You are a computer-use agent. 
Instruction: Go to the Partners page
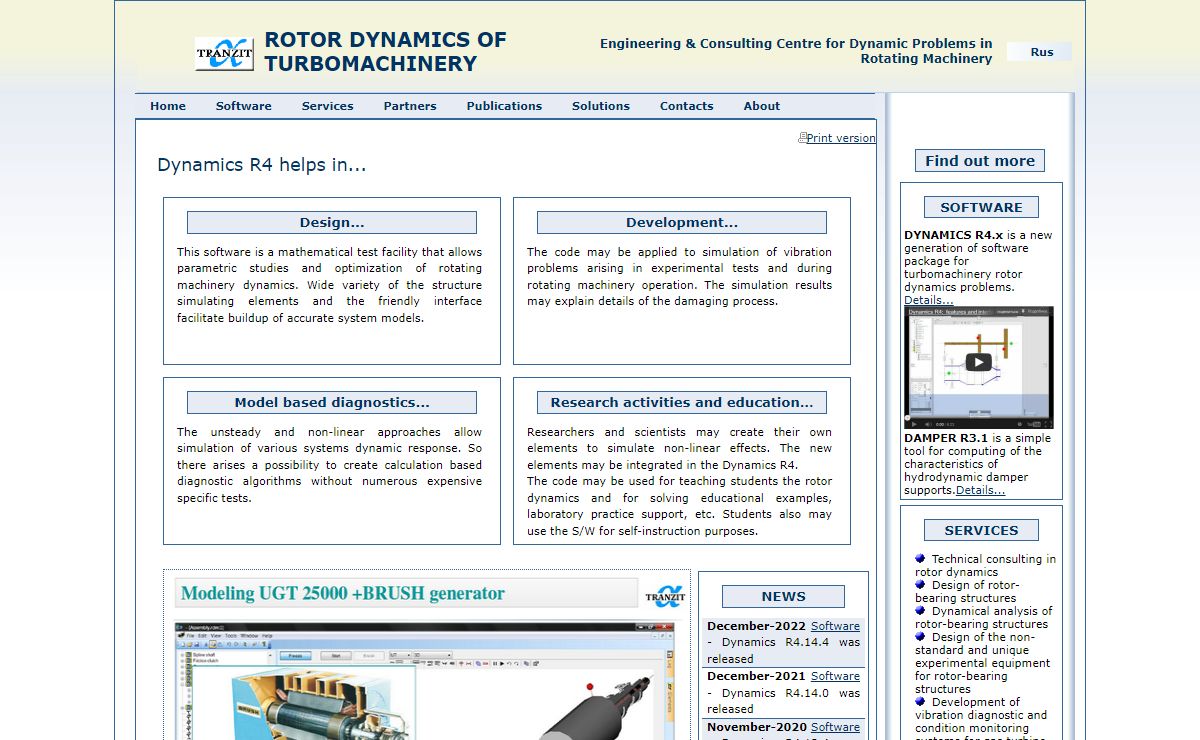[x=410, y=106]
